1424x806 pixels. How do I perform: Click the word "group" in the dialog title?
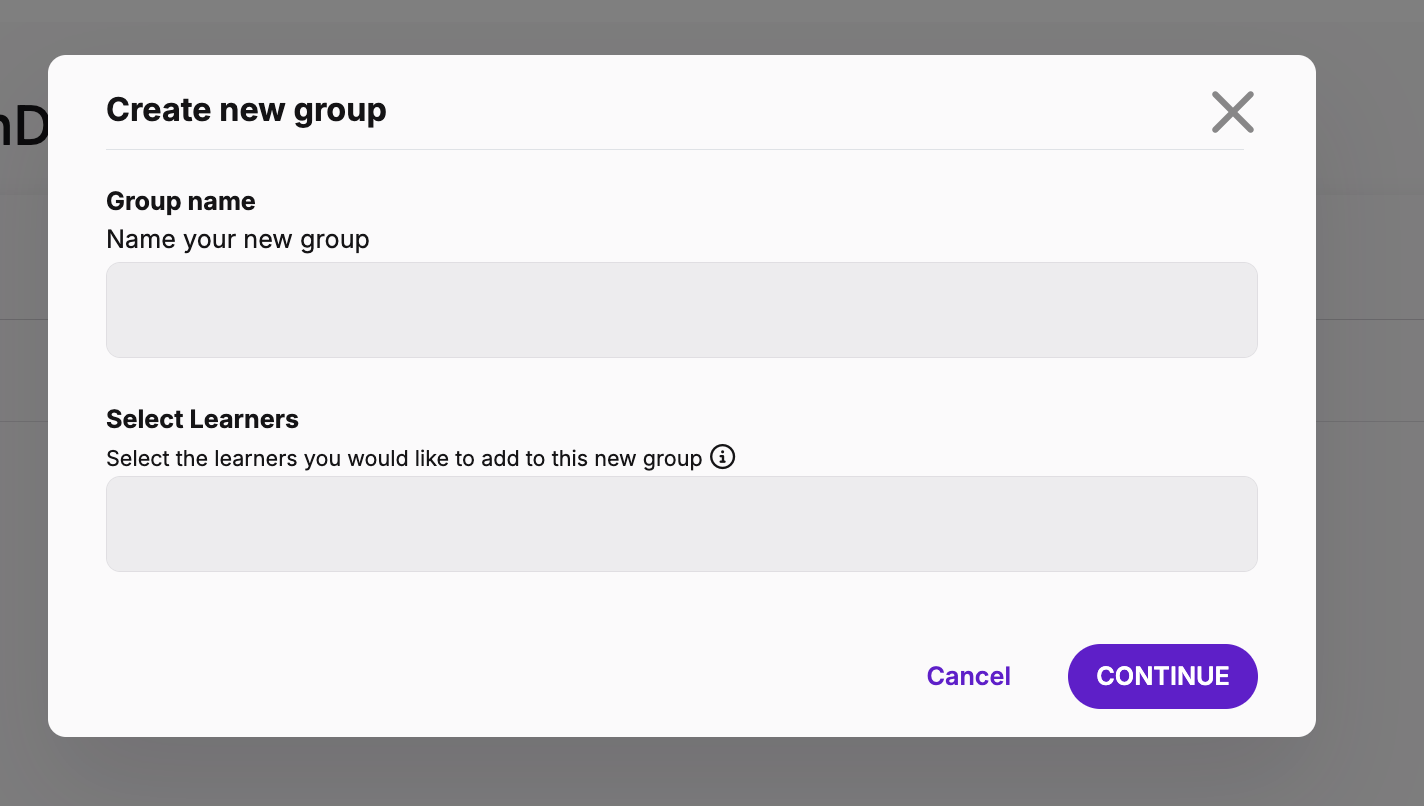(x=340, y=109)
